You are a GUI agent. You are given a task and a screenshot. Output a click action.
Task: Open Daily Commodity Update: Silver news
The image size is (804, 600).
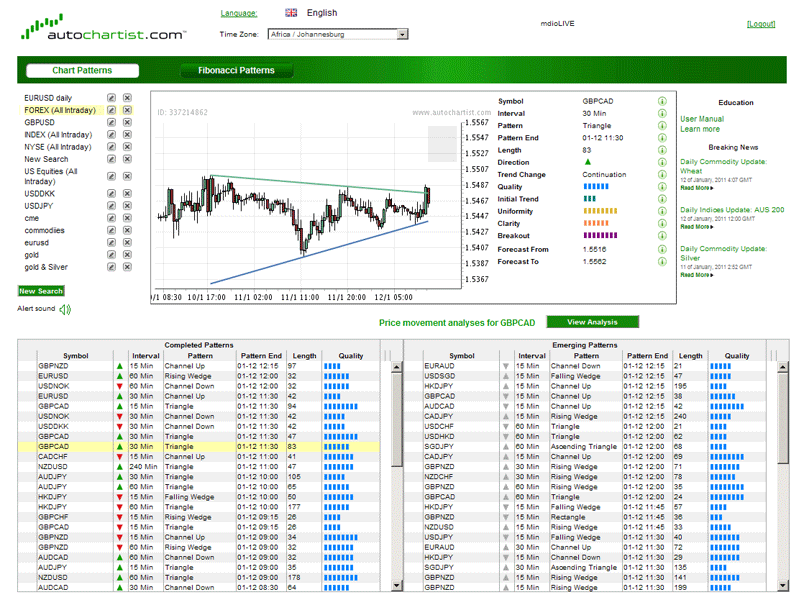tap(723, 253)
